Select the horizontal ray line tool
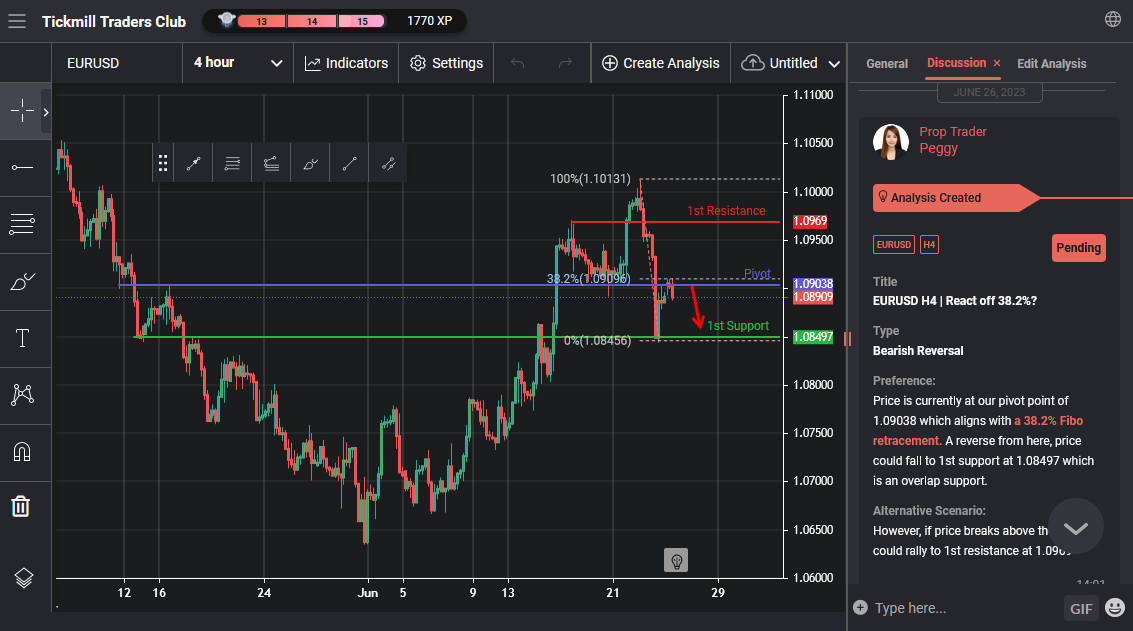The width and height of the screenshot is (1133, 631). (x=22, y=168)
